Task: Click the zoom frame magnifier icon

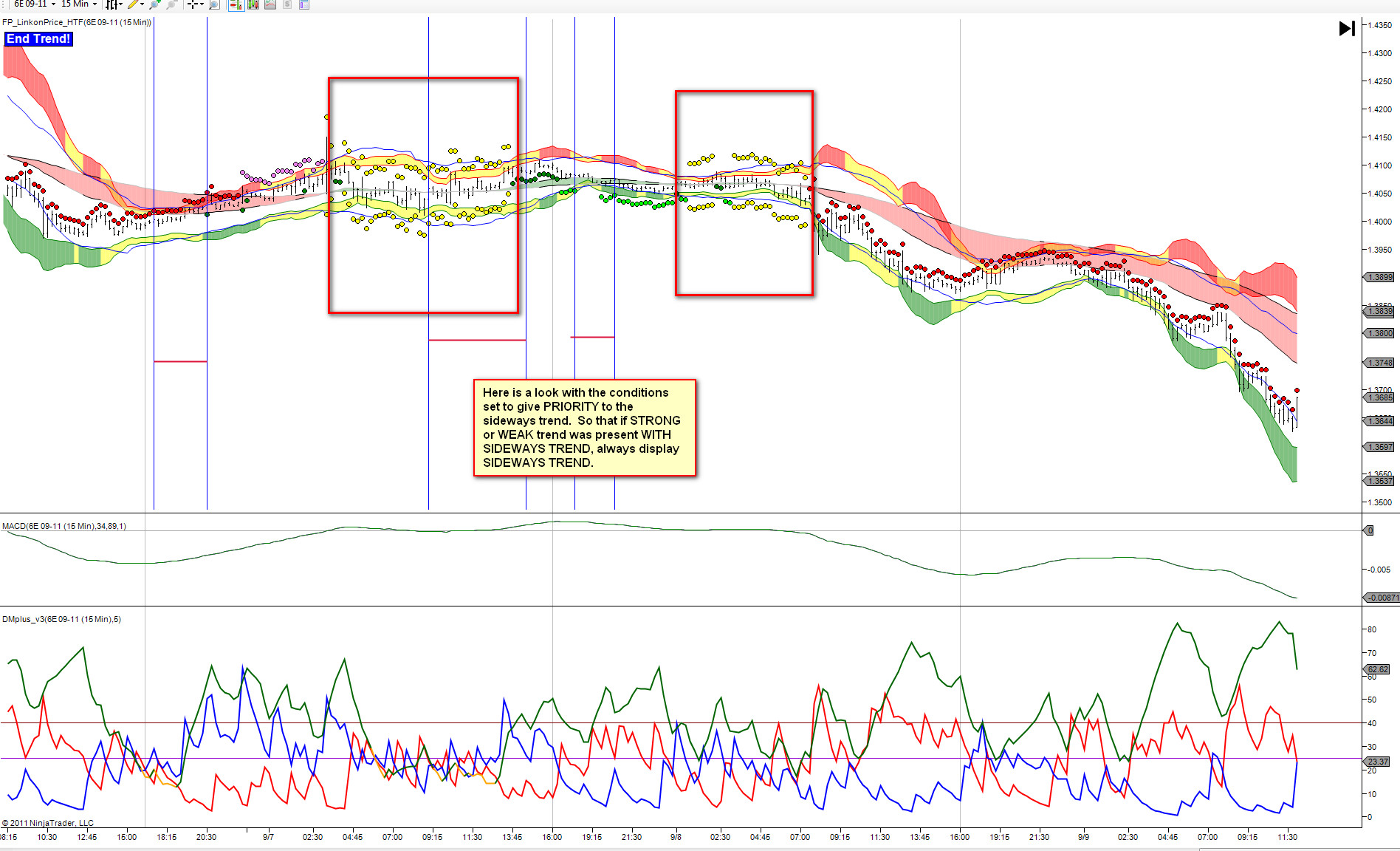Action: tap(214, 4)
